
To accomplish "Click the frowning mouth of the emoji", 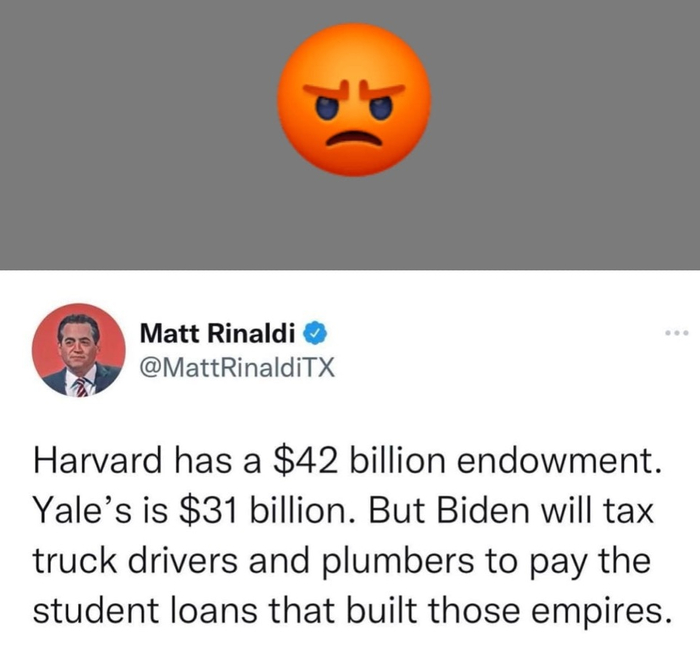I will coord(354,138).
